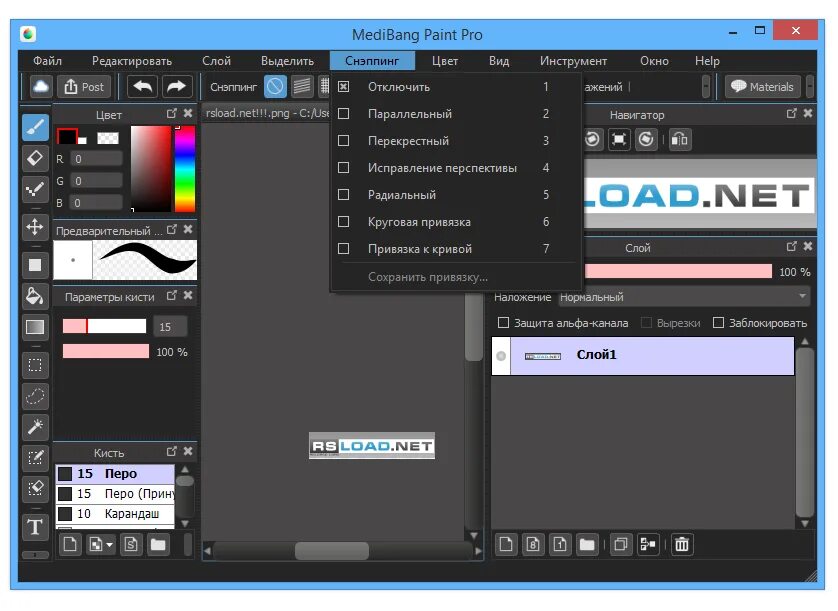Add brush folder icon
838x611 pixels.
click(x=158, y=545)
